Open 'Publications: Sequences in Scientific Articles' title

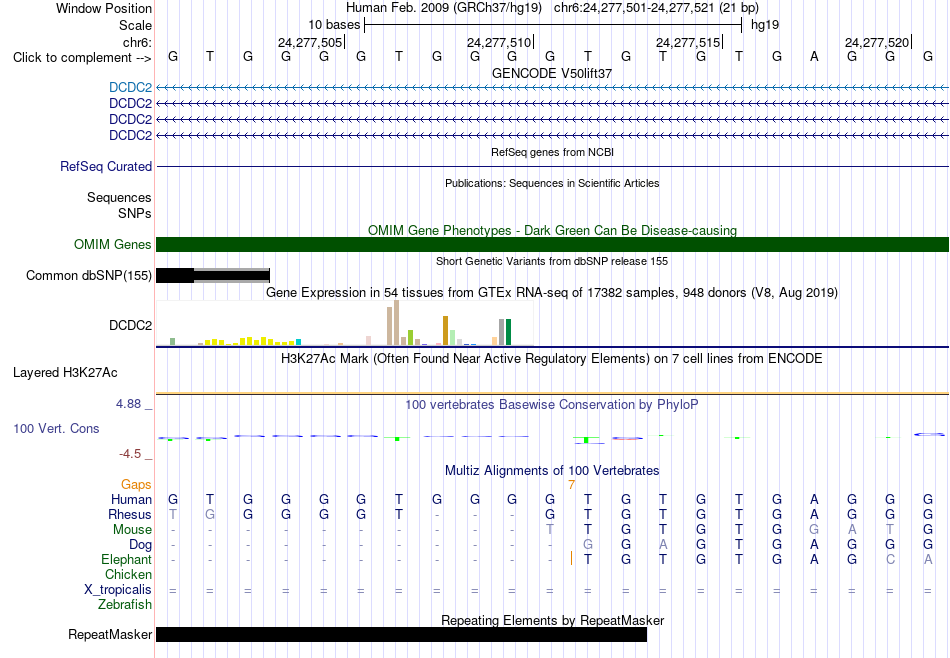pyautogui.click(x=552, y=183)
